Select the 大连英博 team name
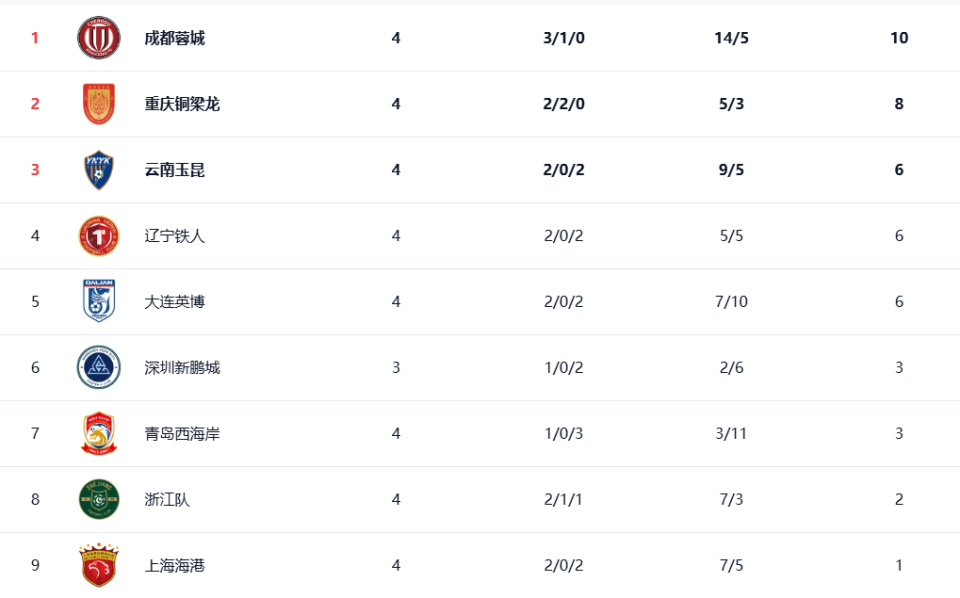This screenshot has width=960, height=598. 174,302
